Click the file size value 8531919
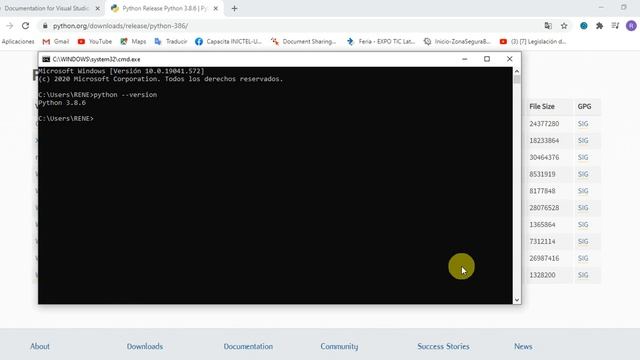This screenshot has width=640, height=360. point(542,174)
